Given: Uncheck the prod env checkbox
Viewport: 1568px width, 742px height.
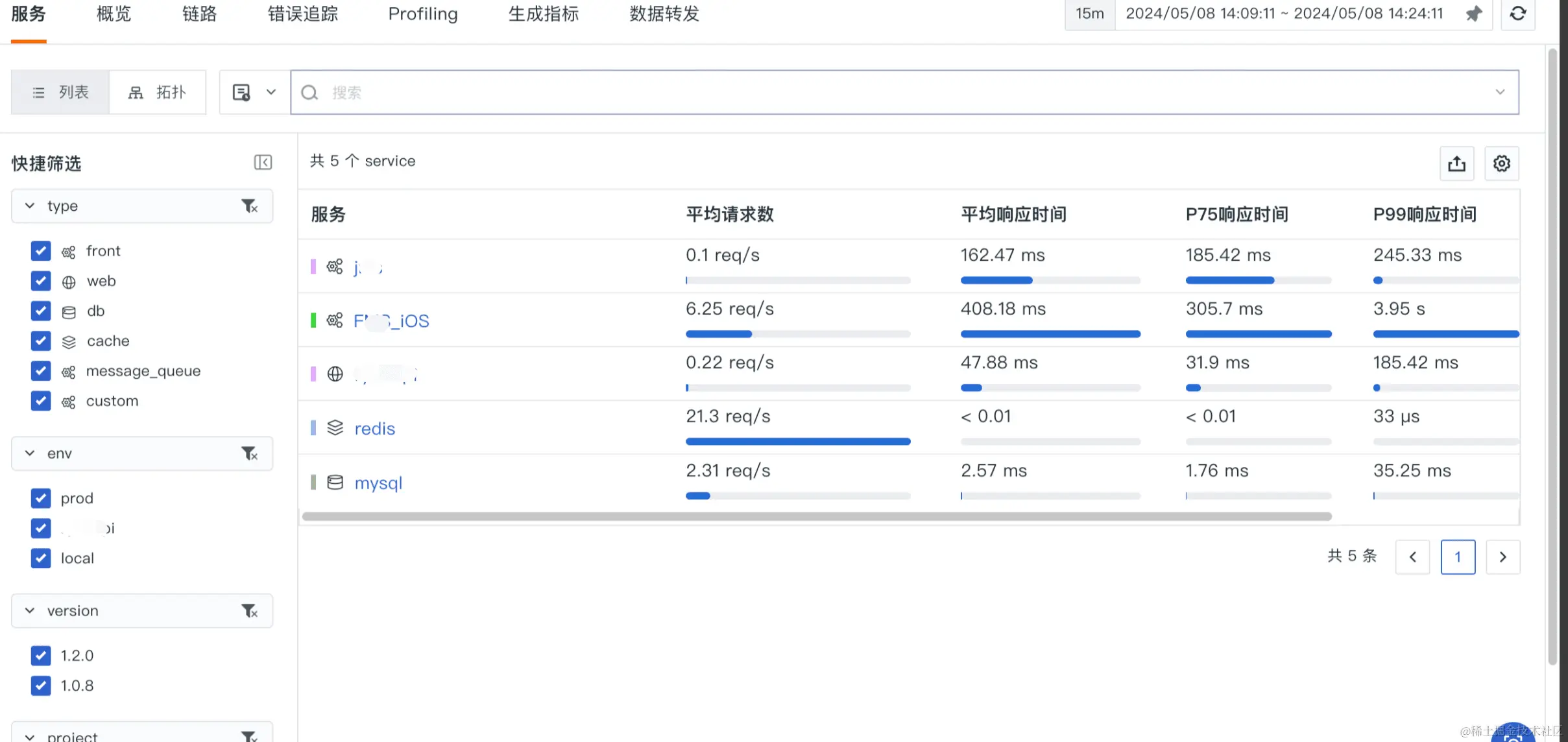Looking at the screenshot, I should tap(41, 498).
